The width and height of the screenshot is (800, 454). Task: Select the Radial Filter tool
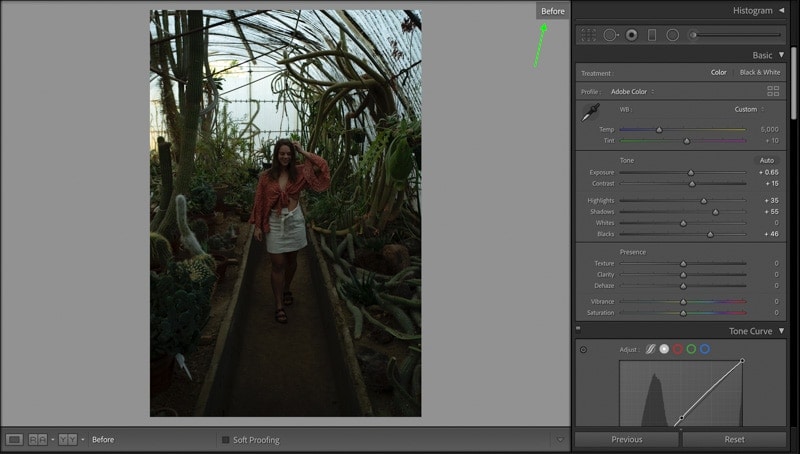pyautogui.click(x=672, y=35)
